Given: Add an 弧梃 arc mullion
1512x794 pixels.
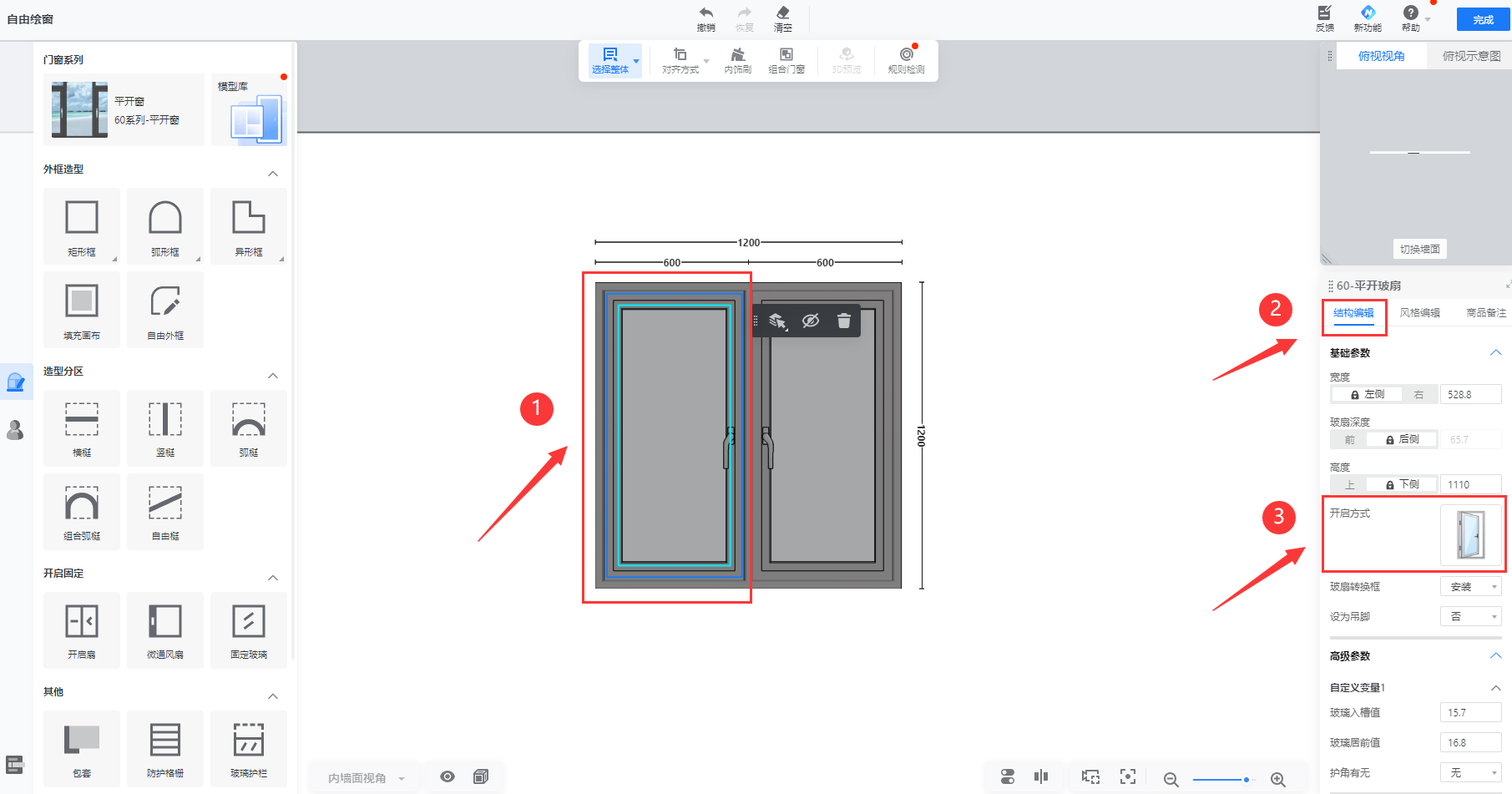Looking at the screenshot, I should (x=249, y=428).
